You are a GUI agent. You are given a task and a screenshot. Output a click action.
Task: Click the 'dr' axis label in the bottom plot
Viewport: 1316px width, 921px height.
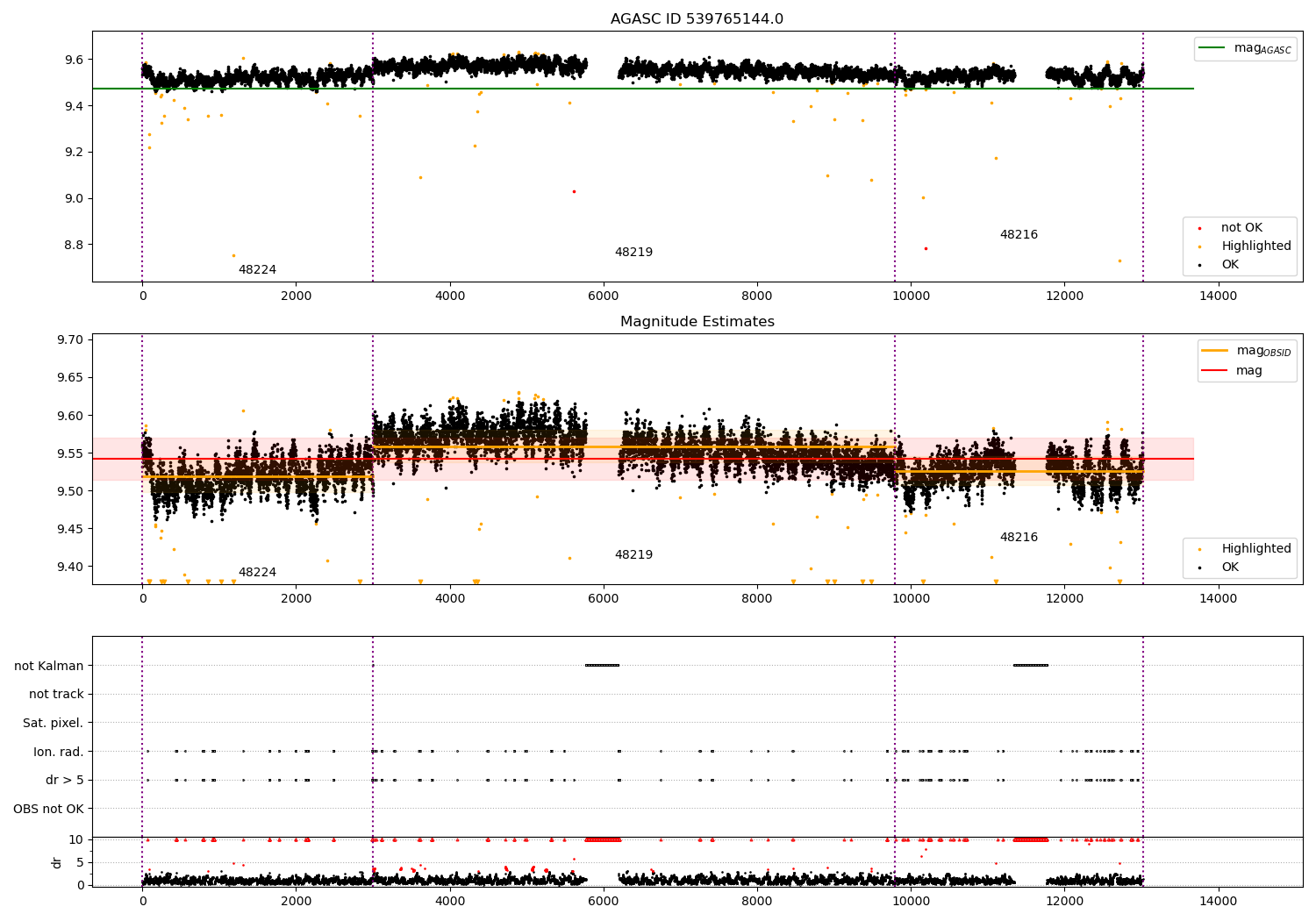pyautogui.click(x=57, y=862)
